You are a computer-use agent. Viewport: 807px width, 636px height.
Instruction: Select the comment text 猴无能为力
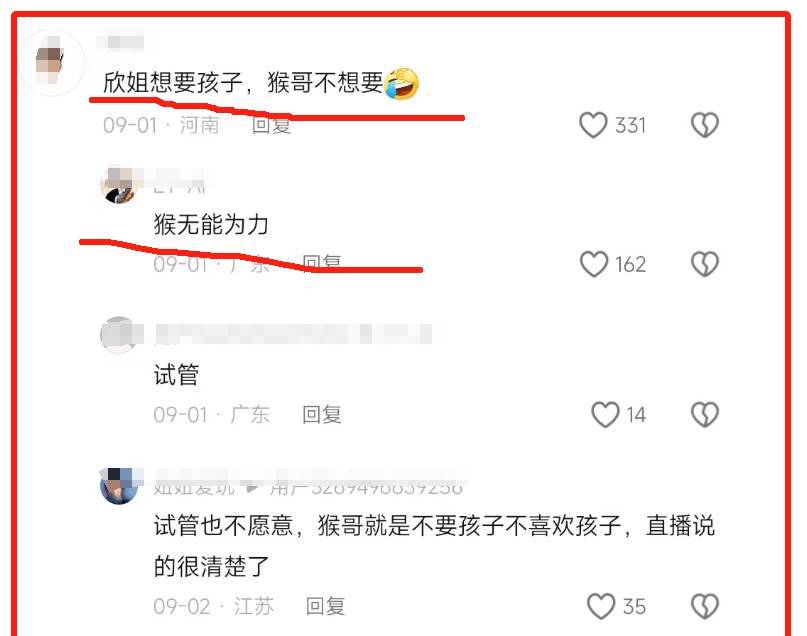pyautogui.click(x=211, y=224)
